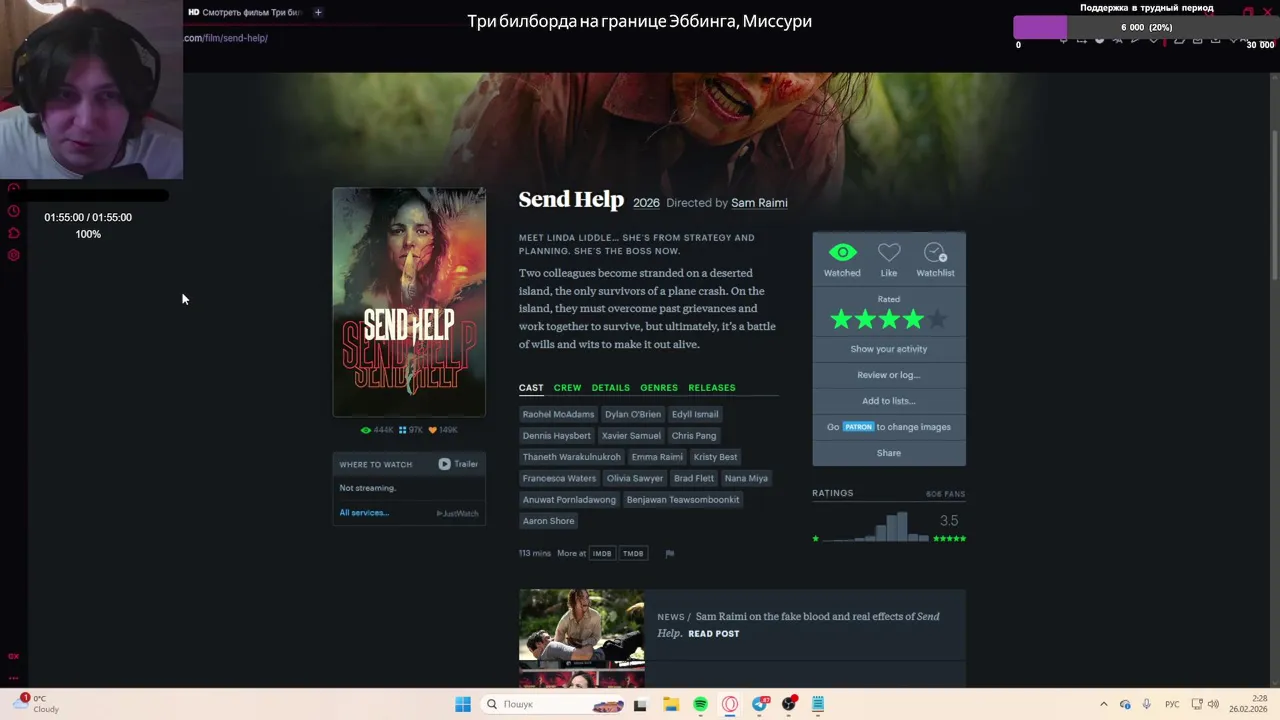
Task: Open Dylan O'Brien cast page
Action: click(x=633, y=414)
